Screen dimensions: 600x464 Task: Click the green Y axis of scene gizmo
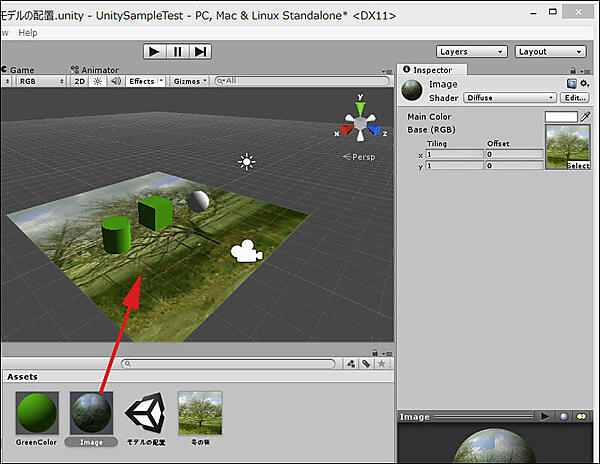click(360, 108)
